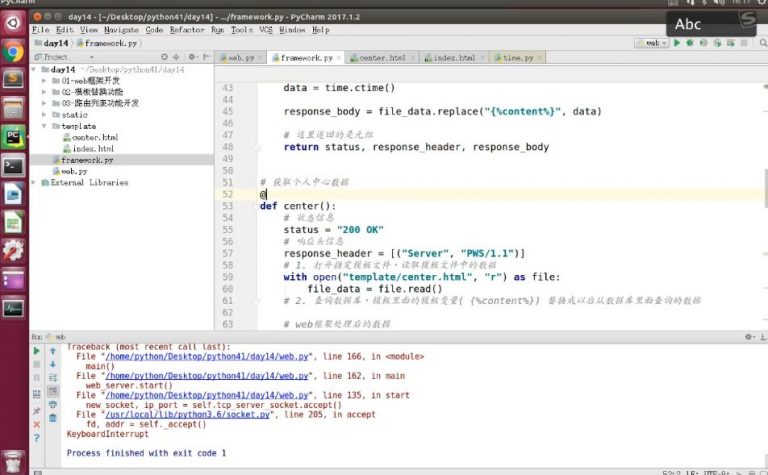Screen dimensions: 768x475
Task: Collapse the template folder in the project tree
Action: click(45, 126)
